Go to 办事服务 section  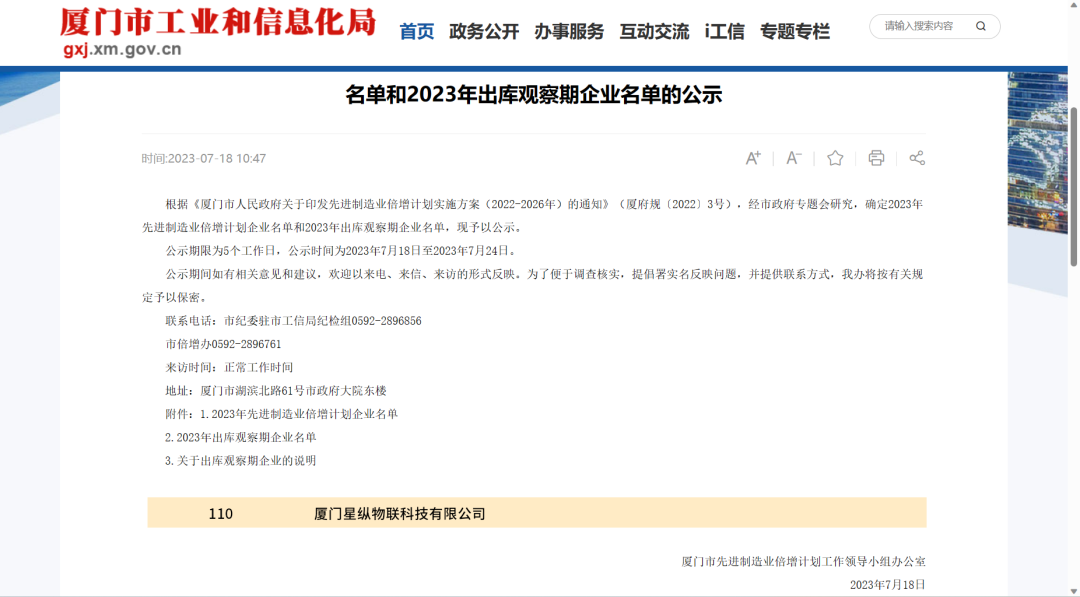[569, 31]
